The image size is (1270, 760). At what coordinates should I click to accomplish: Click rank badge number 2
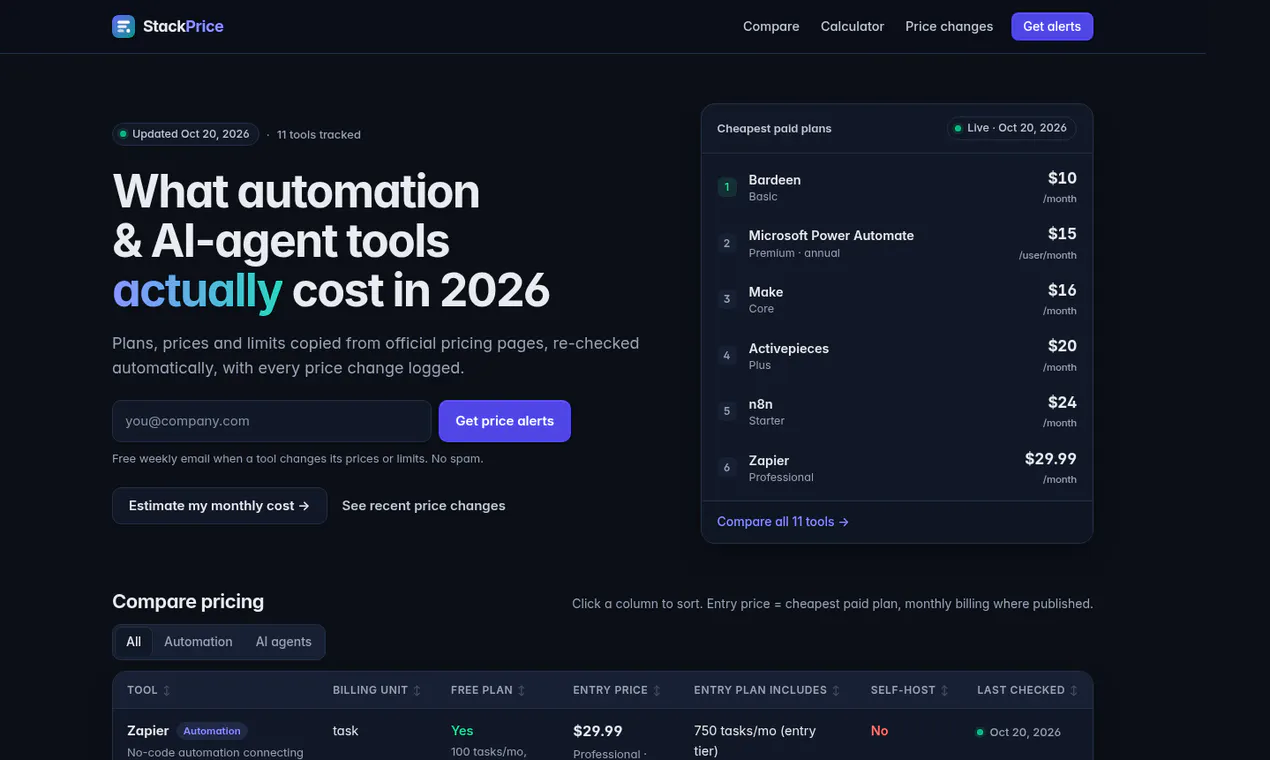coord(727,243)
